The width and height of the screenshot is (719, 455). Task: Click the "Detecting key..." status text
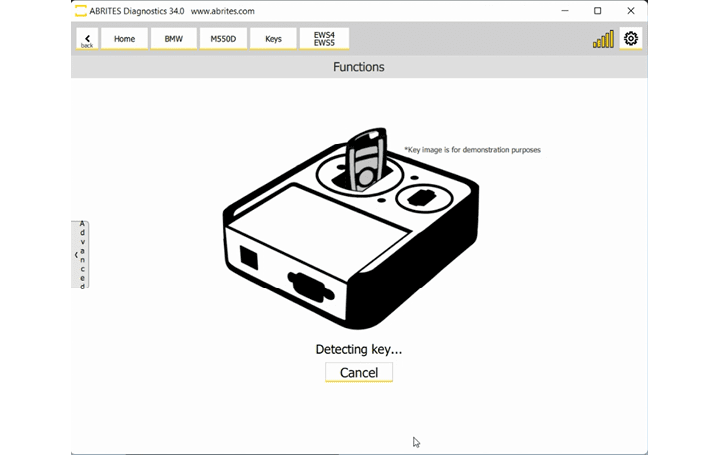pyautogui.click(x=358, y=349)
